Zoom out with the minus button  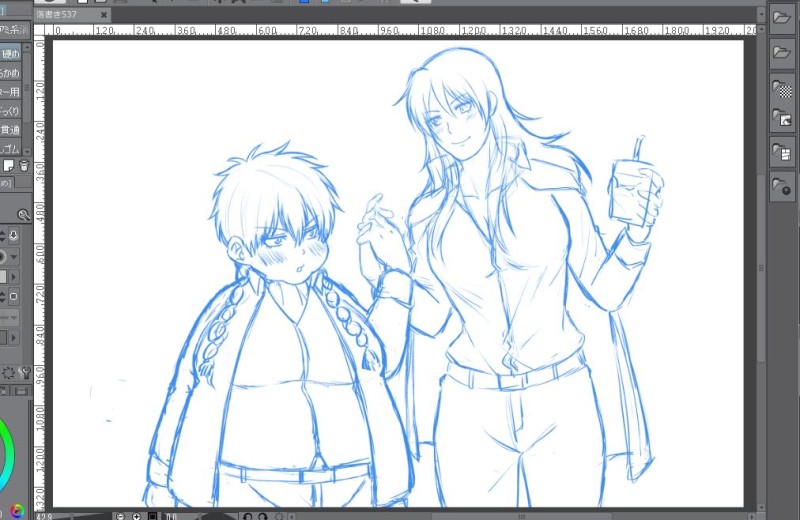tap(121, 516)
